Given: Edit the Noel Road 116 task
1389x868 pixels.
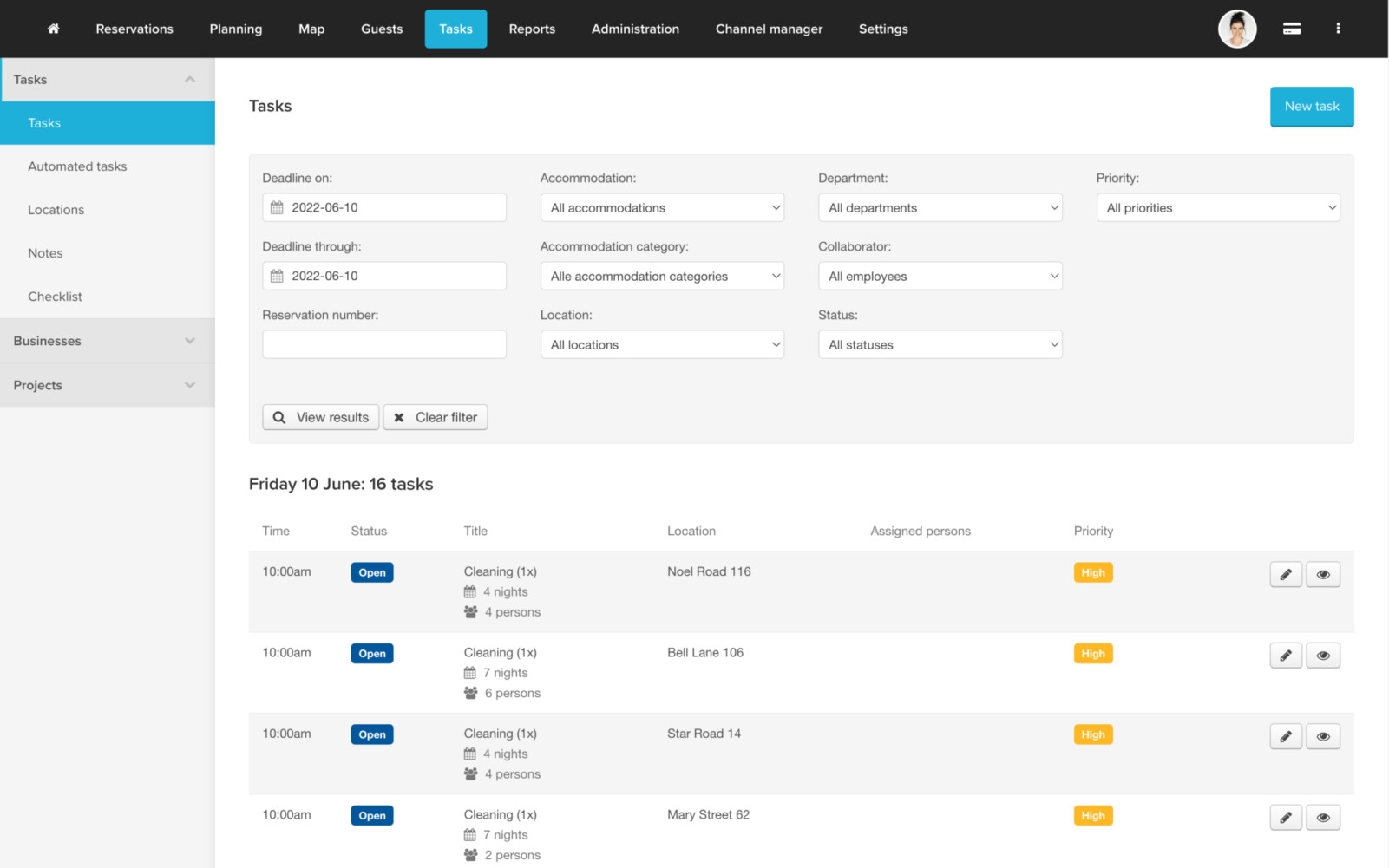Looking at the screenshot, I should [1285, 574].
